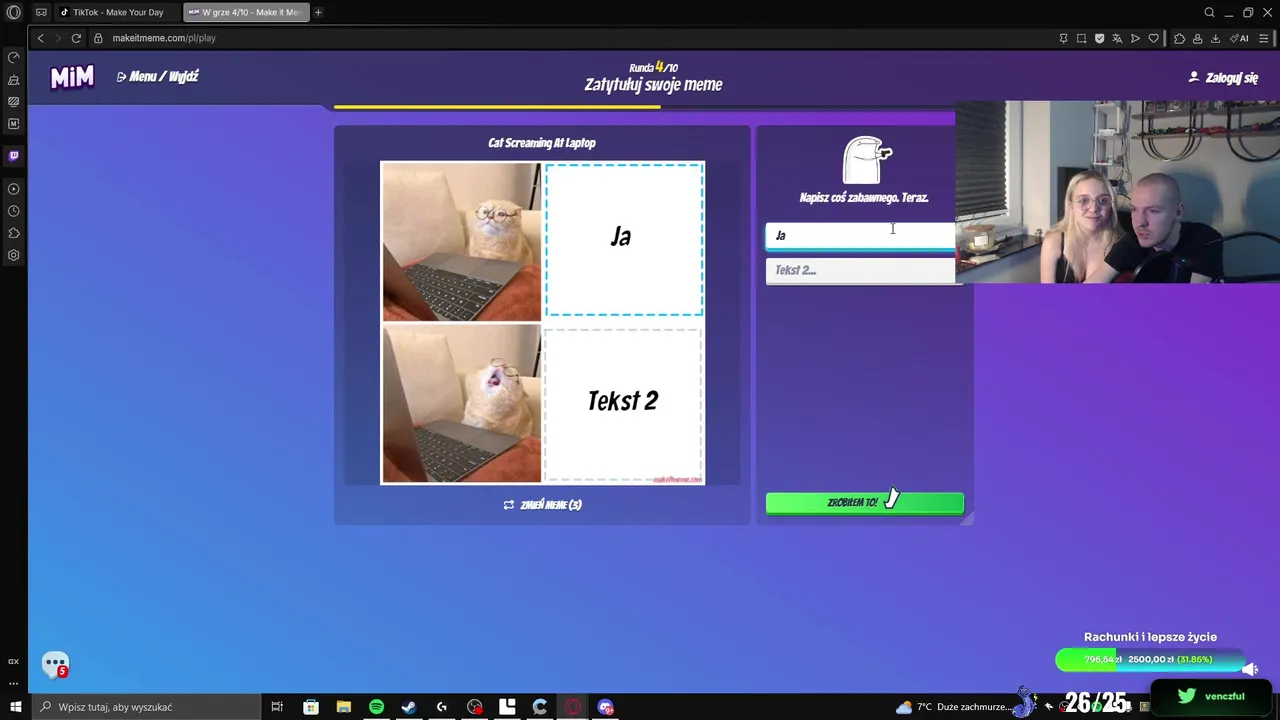Open Task View on taskbar

277,707
